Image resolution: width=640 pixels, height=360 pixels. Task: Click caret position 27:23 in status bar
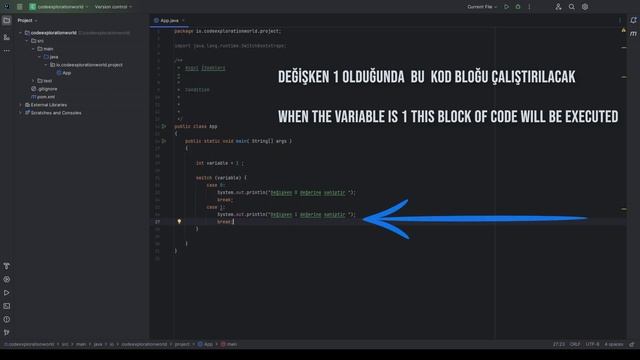559,344
